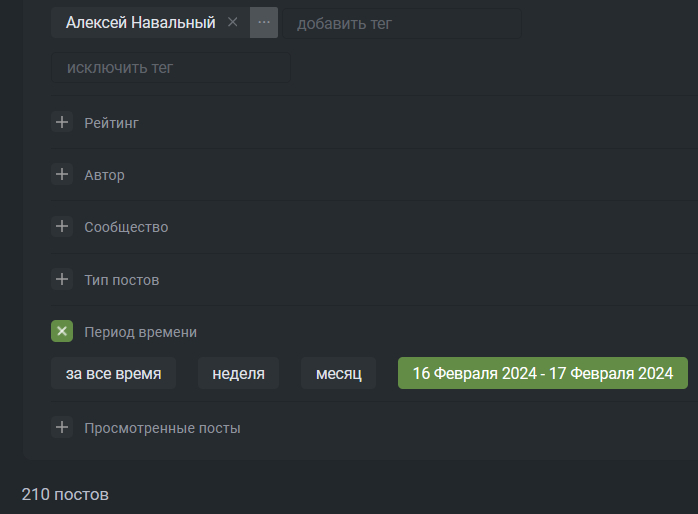Click the Просмотренные посты label
This screenshot has height=514, width=698.
click(x=162, y=428)
